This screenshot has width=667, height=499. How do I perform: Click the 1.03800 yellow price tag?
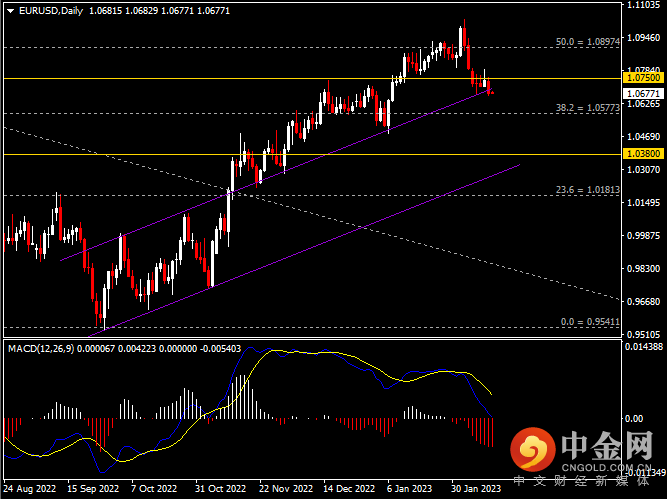tap(642, 154)
